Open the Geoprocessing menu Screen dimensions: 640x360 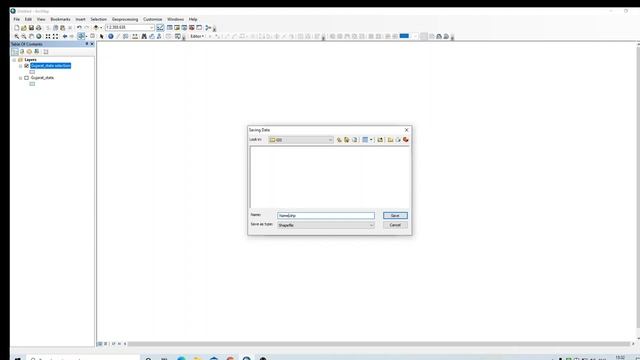click(x=125, y=19)
